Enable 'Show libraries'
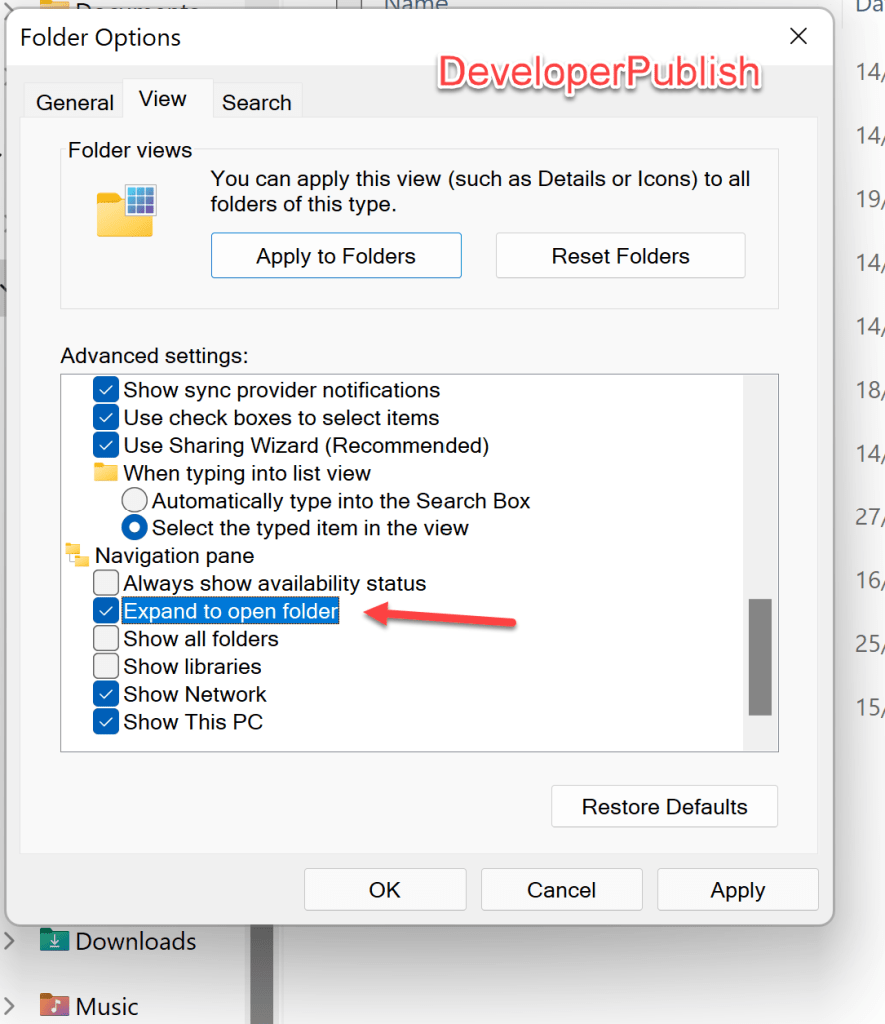The width and height of the screenshot is (885, 1024). (x=103, y=666)
